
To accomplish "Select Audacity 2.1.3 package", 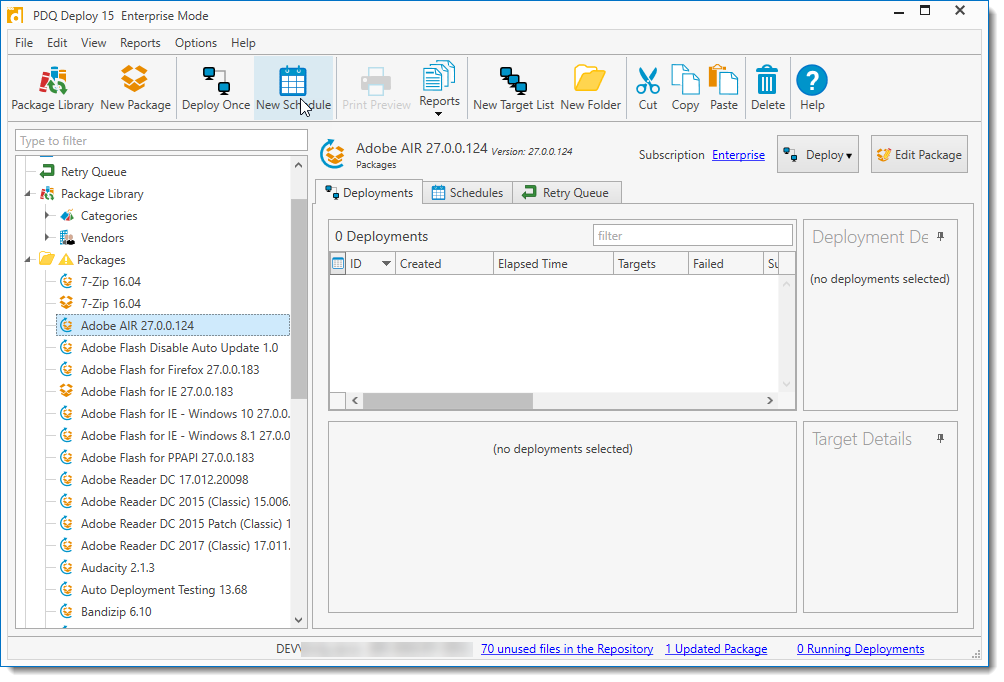I will click(118, 567).
